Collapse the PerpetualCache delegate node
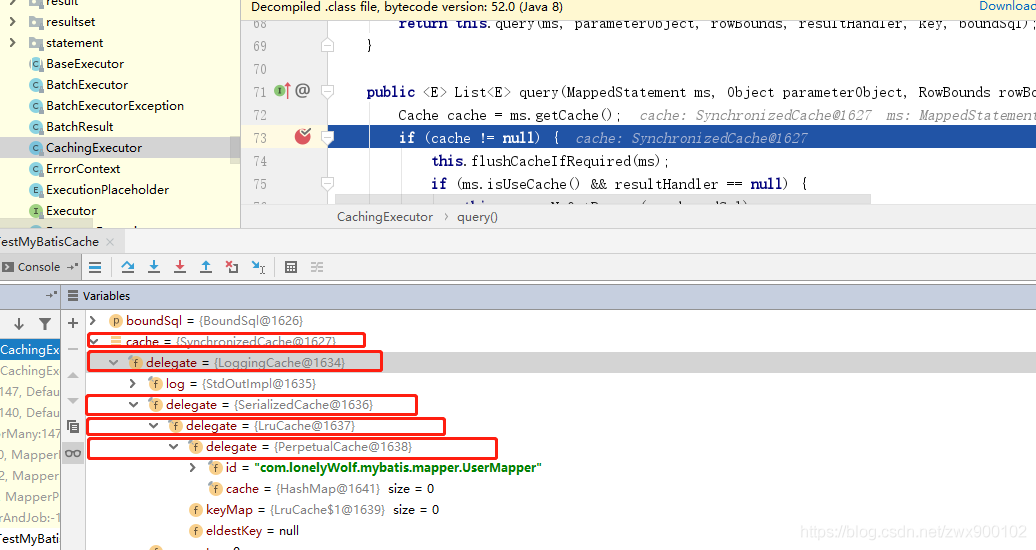1036x550 pixels. [173, 447]
